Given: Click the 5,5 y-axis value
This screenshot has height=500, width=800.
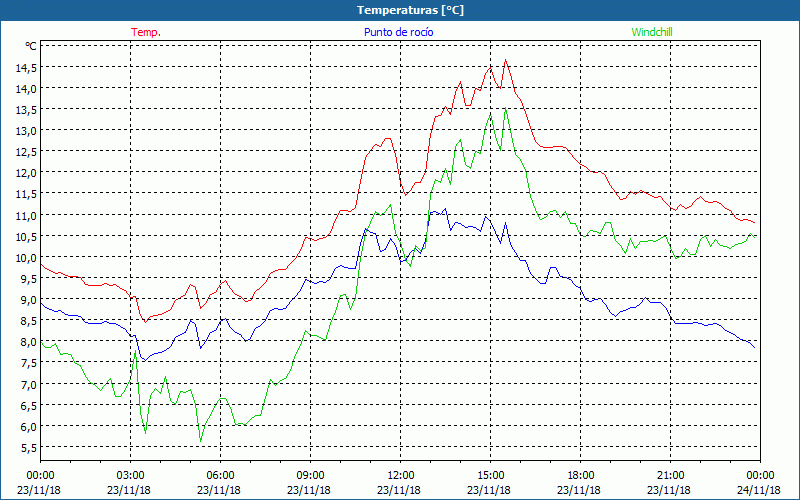Looking at the screenshot, I should pos(30,447).
